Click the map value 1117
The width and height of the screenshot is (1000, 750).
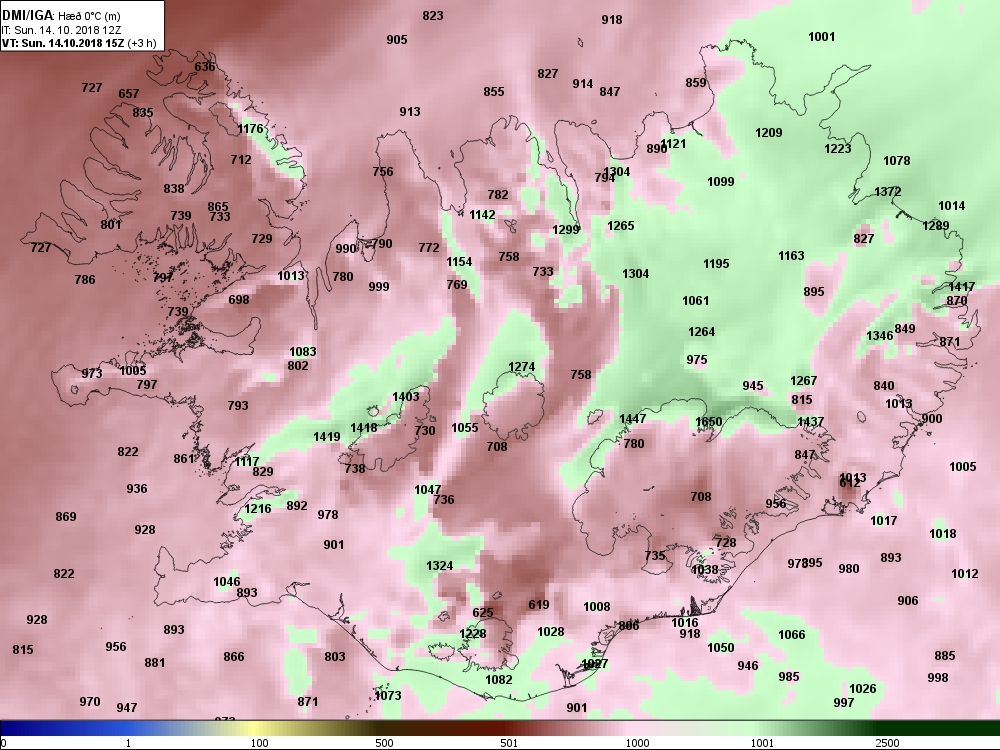point(247,461)
